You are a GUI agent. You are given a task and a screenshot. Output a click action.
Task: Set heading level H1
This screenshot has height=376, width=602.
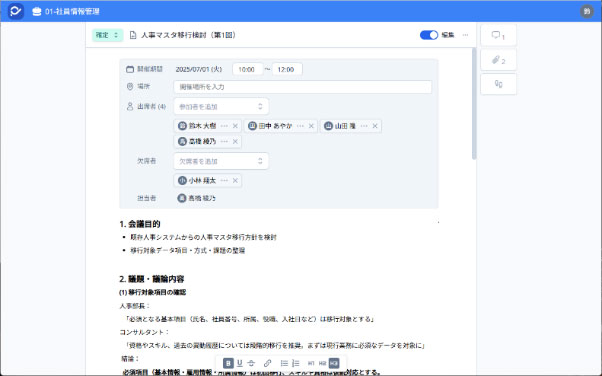(x=311, y=363)
